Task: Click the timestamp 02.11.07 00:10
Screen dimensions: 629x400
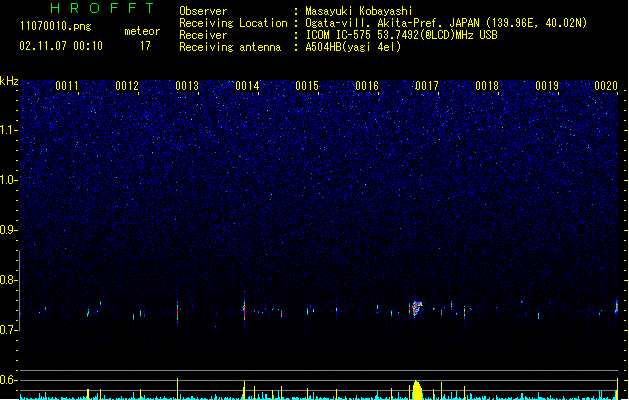Action: tap(61, 46)
